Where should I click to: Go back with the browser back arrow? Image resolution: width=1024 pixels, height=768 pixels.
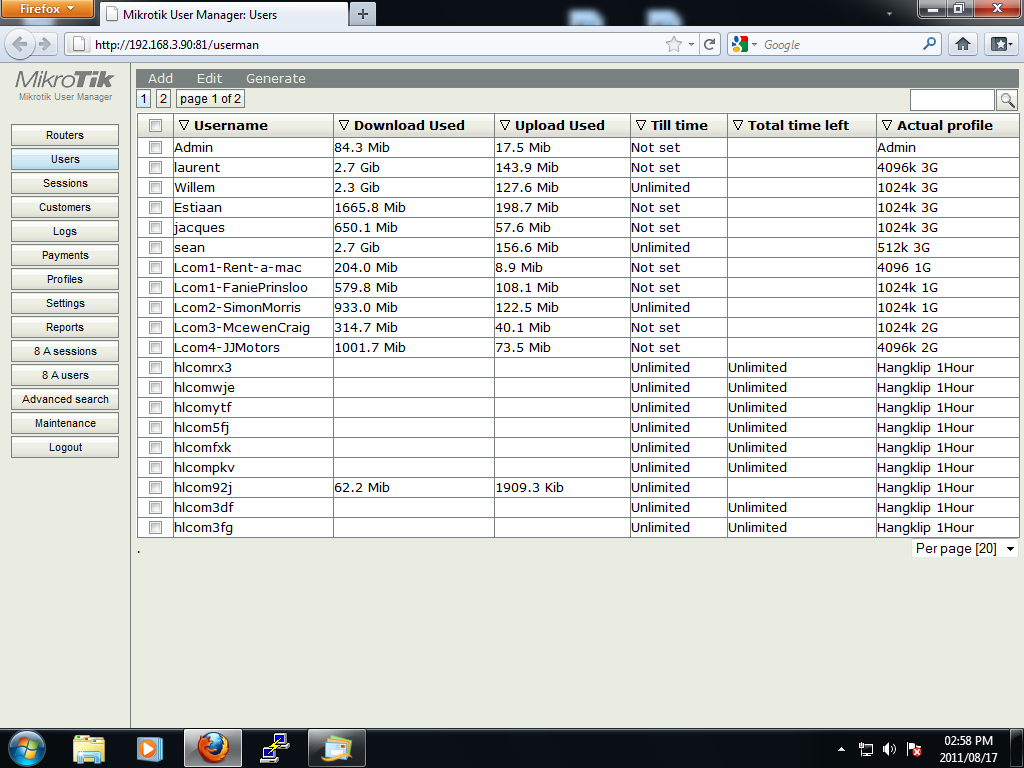[x=20, y=44]
